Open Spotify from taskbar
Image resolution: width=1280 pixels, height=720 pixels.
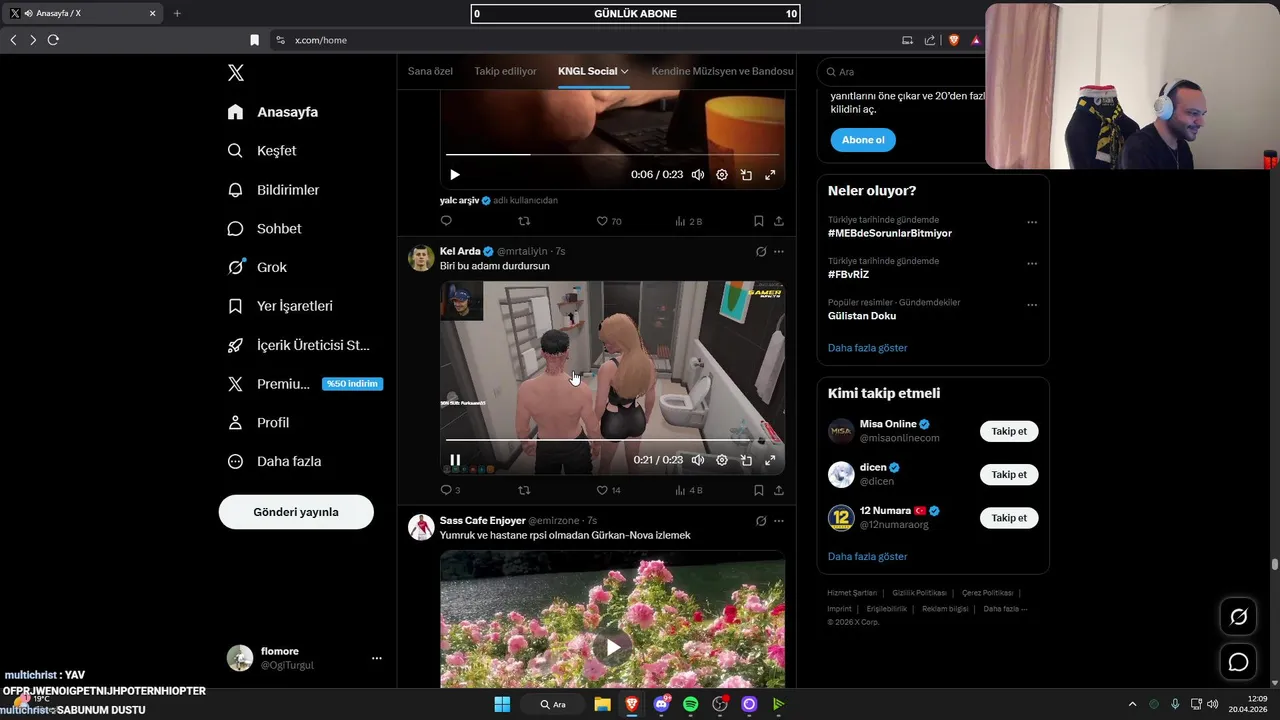coord(690,704)
